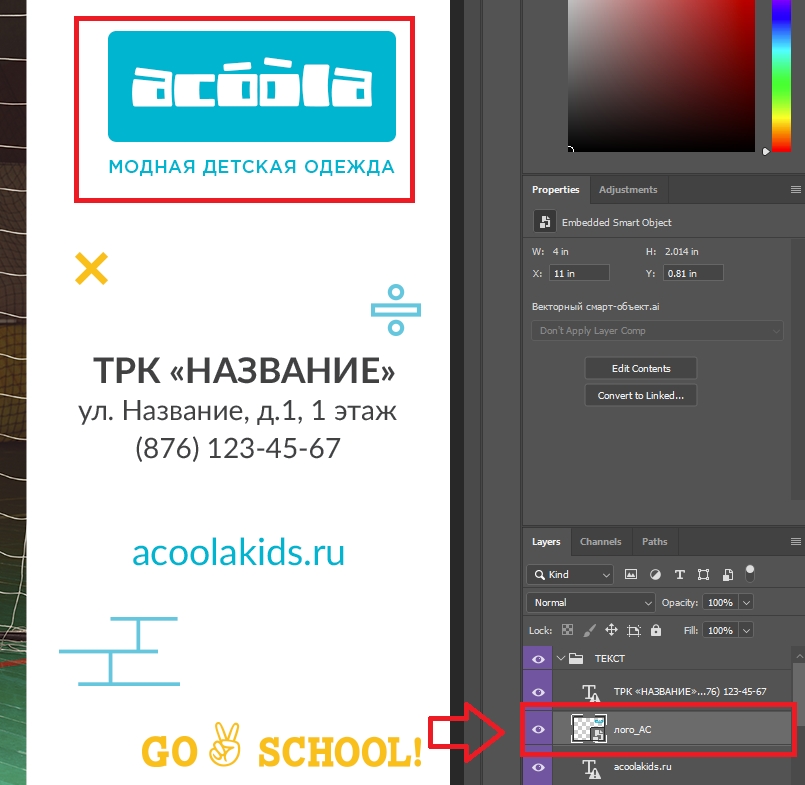This screenshot has width=805, height=785.
Task: Click the Y position input field
Action: (x=693, y=273)
